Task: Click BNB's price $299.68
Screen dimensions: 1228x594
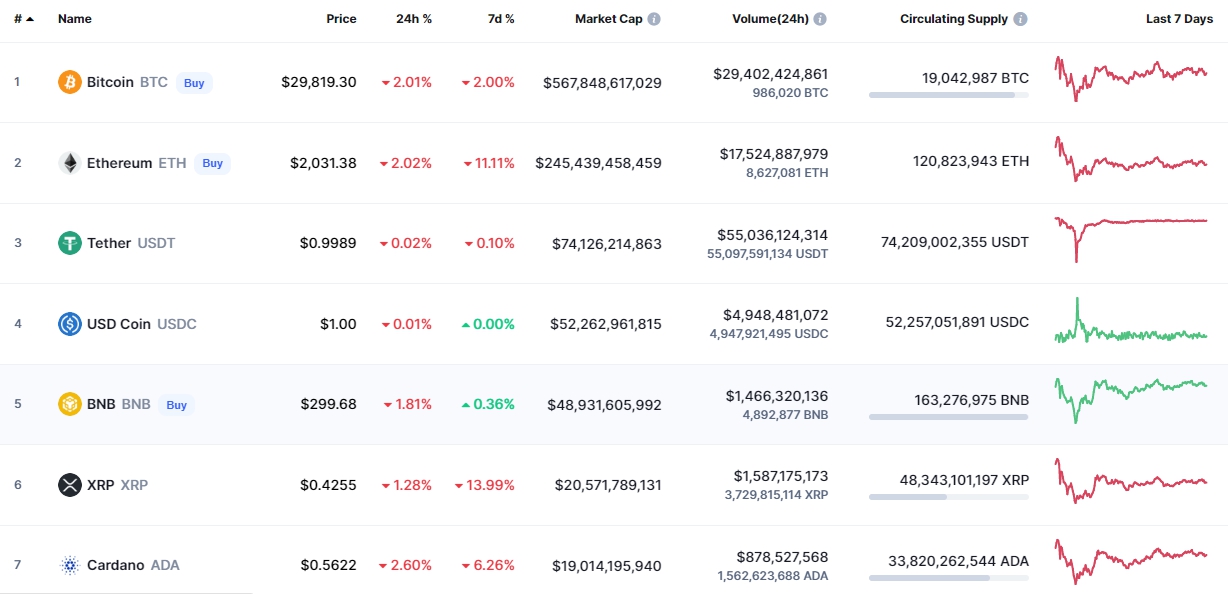Action: (x=328, y=405)
